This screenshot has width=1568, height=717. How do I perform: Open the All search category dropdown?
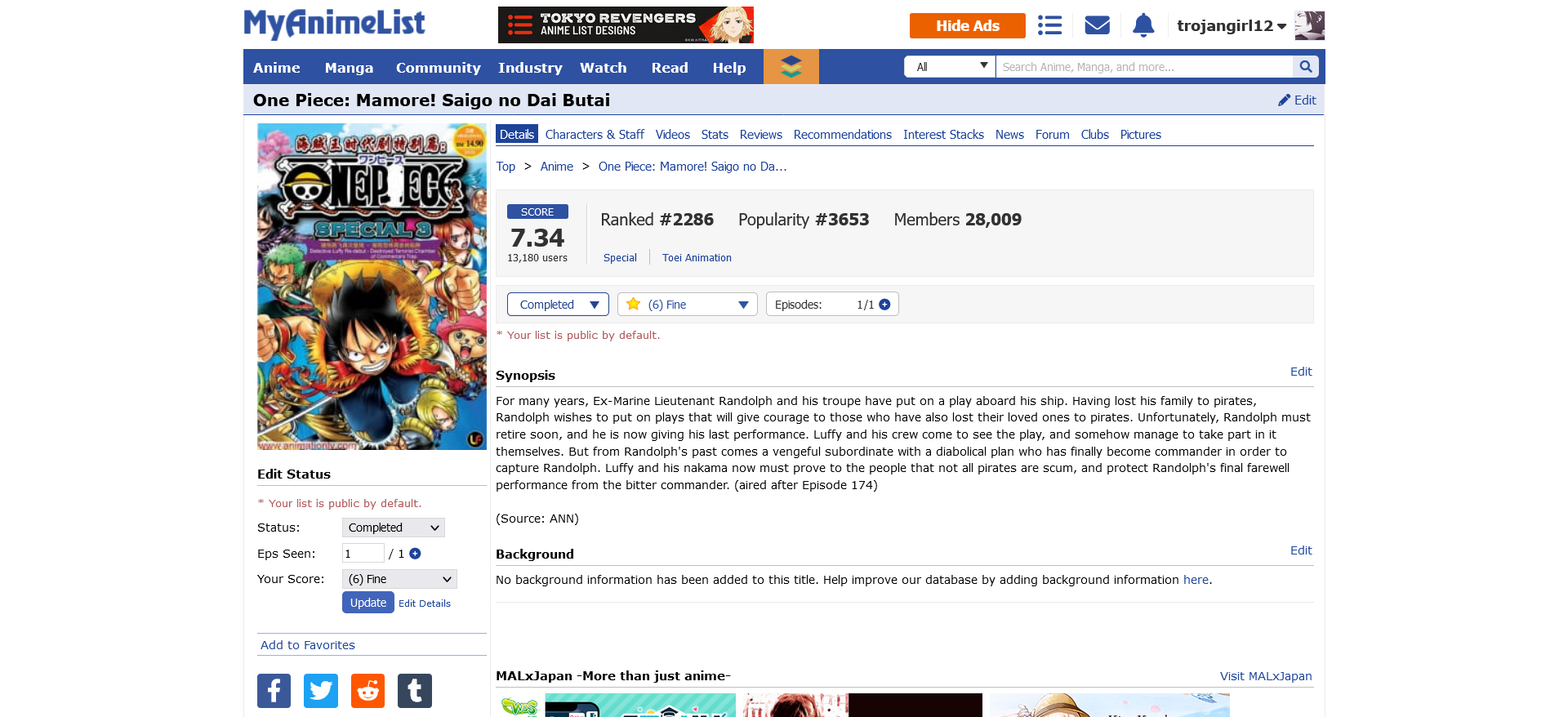point(950,67)
